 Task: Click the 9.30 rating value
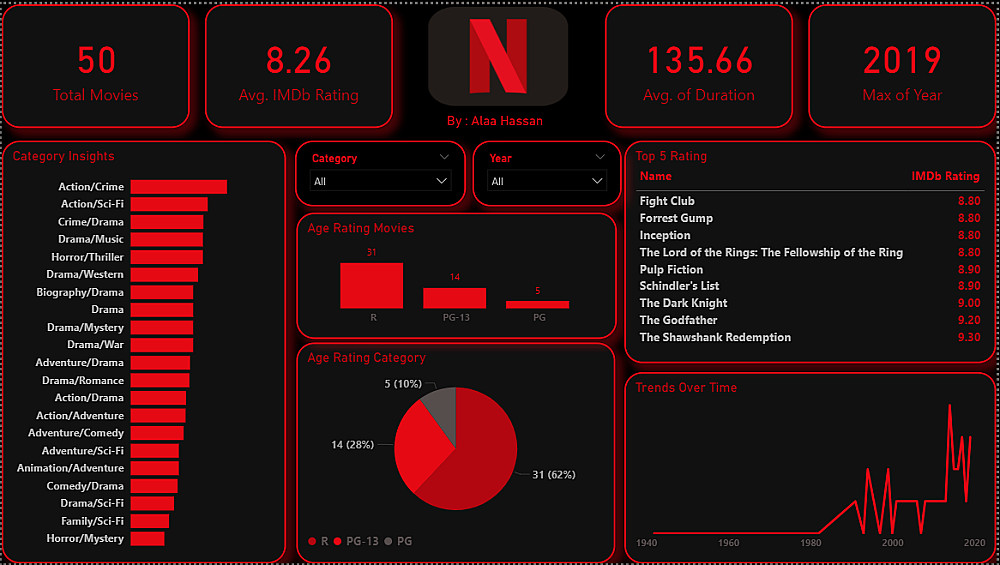[969, 337]
